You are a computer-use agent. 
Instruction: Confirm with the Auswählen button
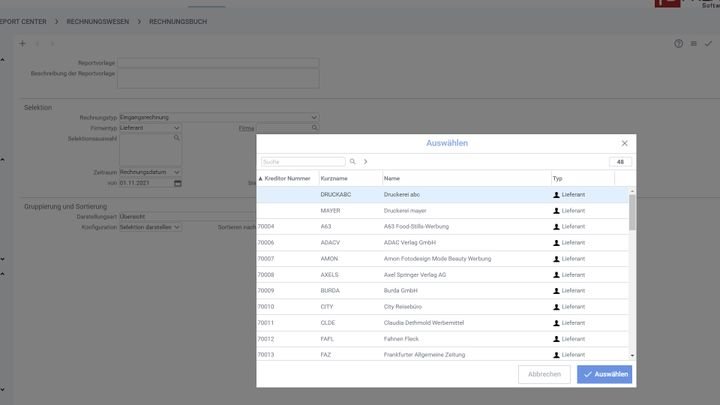[604, 374]
